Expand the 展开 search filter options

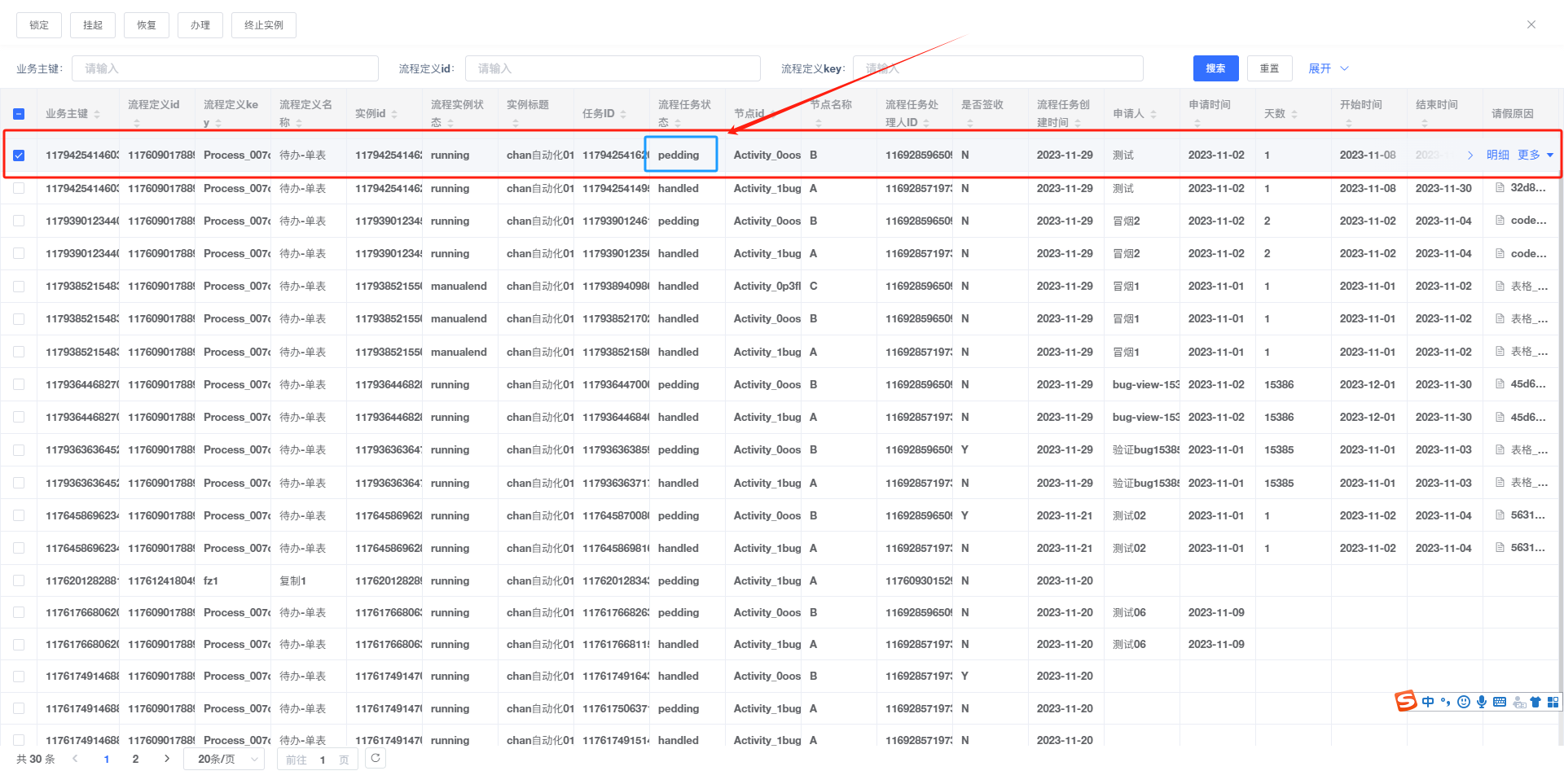click(x=1328, y=68)
